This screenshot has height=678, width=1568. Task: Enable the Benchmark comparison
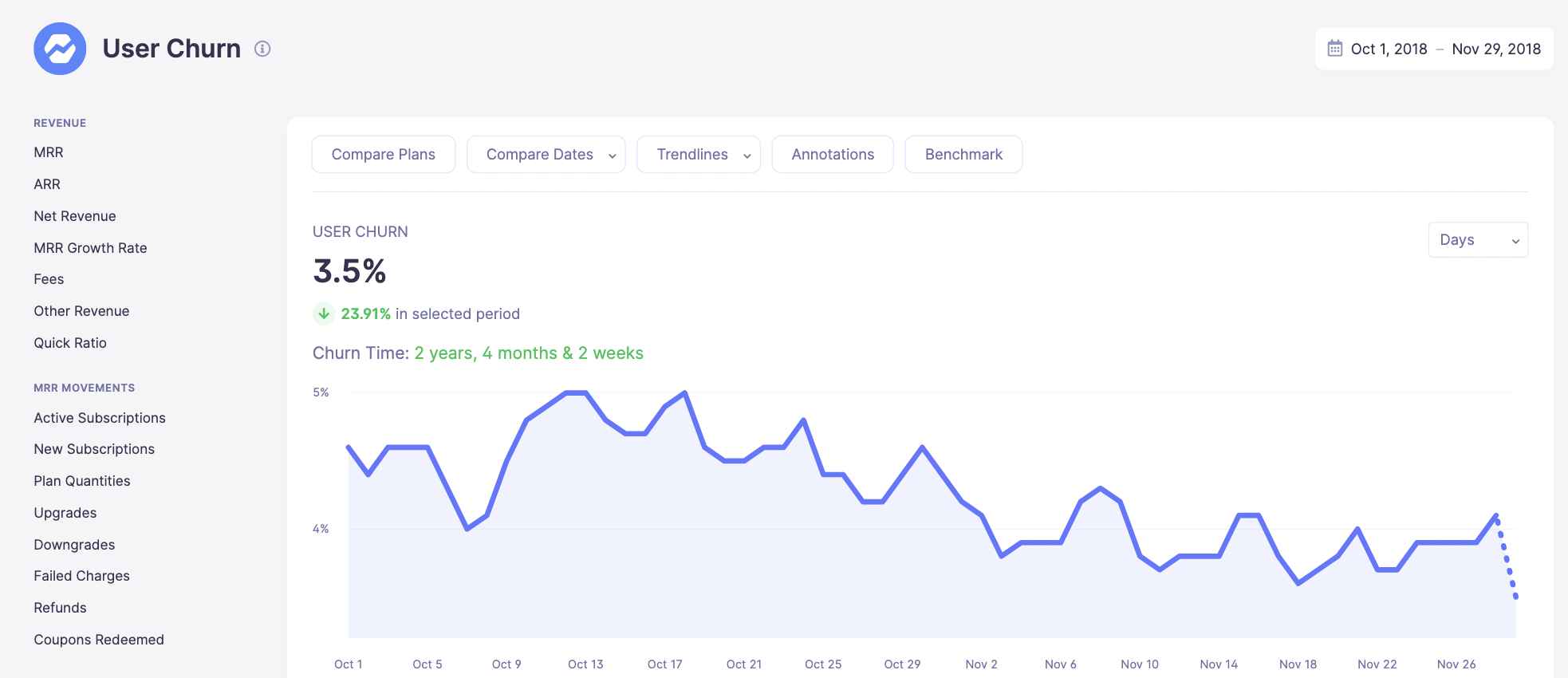pos(963,154)
